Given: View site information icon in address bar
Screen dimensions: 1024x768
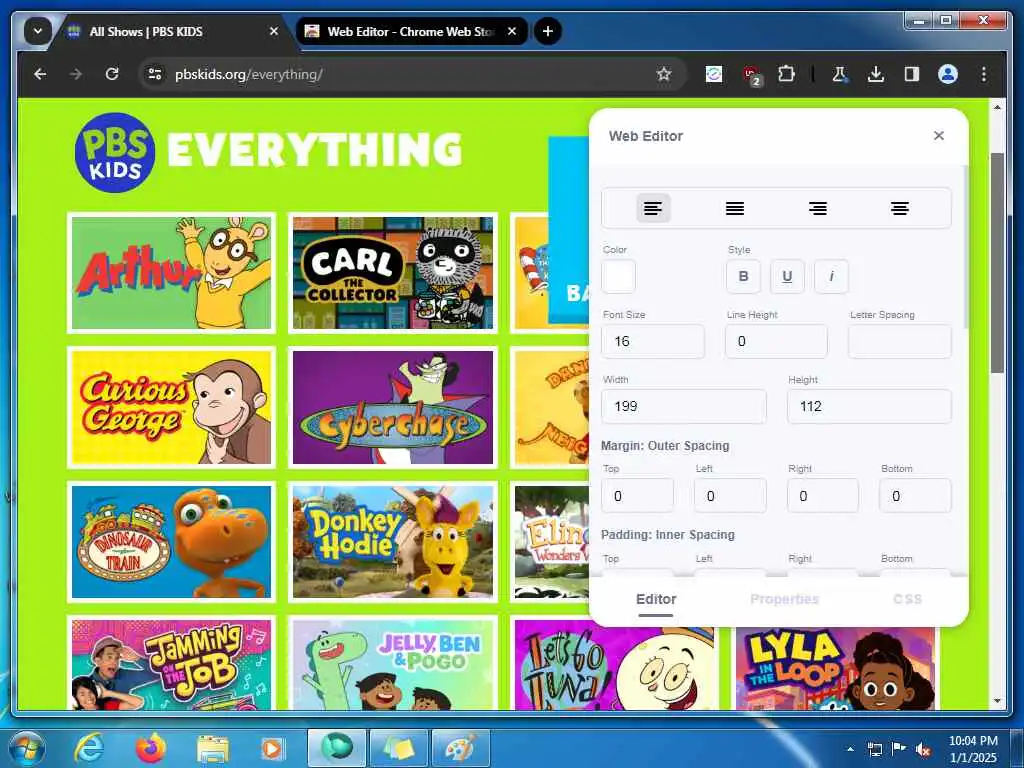Looking at the screenshot, I should point(155,74).
